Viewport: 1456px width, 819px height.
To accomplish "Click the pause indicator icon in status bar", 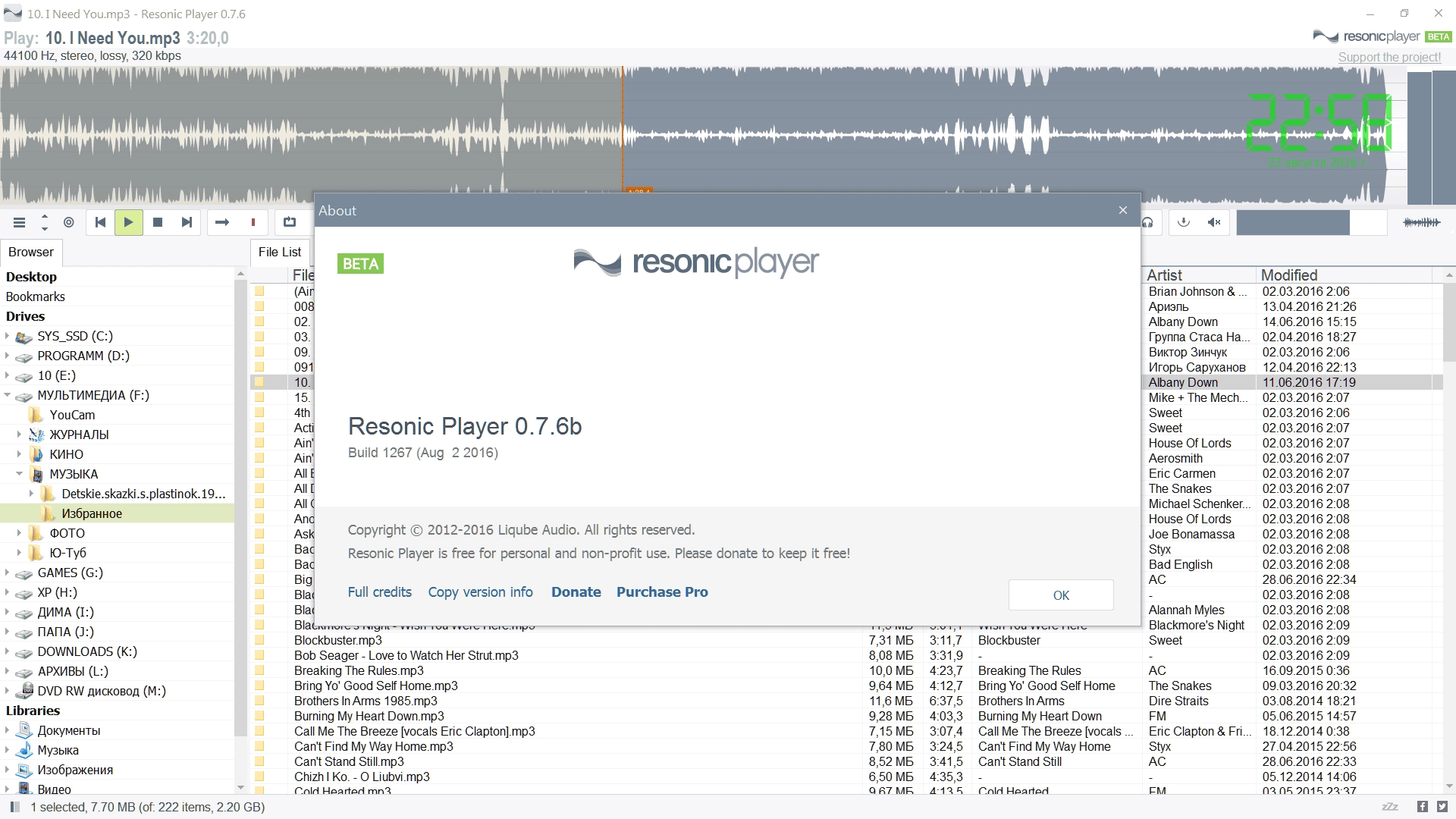I will [14, 807].
